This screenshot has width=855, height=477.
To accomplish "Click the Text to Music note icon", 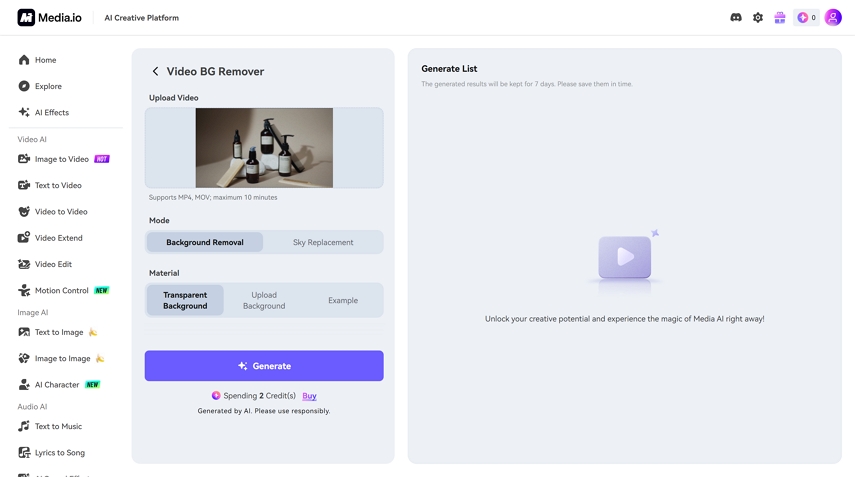I will click(24, 426).
